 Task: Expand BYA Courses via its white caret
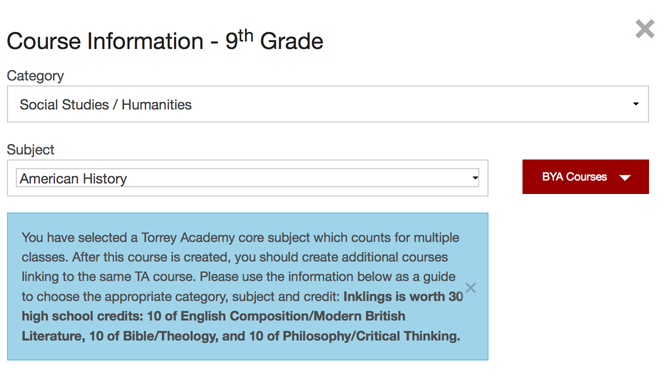(x=625, y=177)
